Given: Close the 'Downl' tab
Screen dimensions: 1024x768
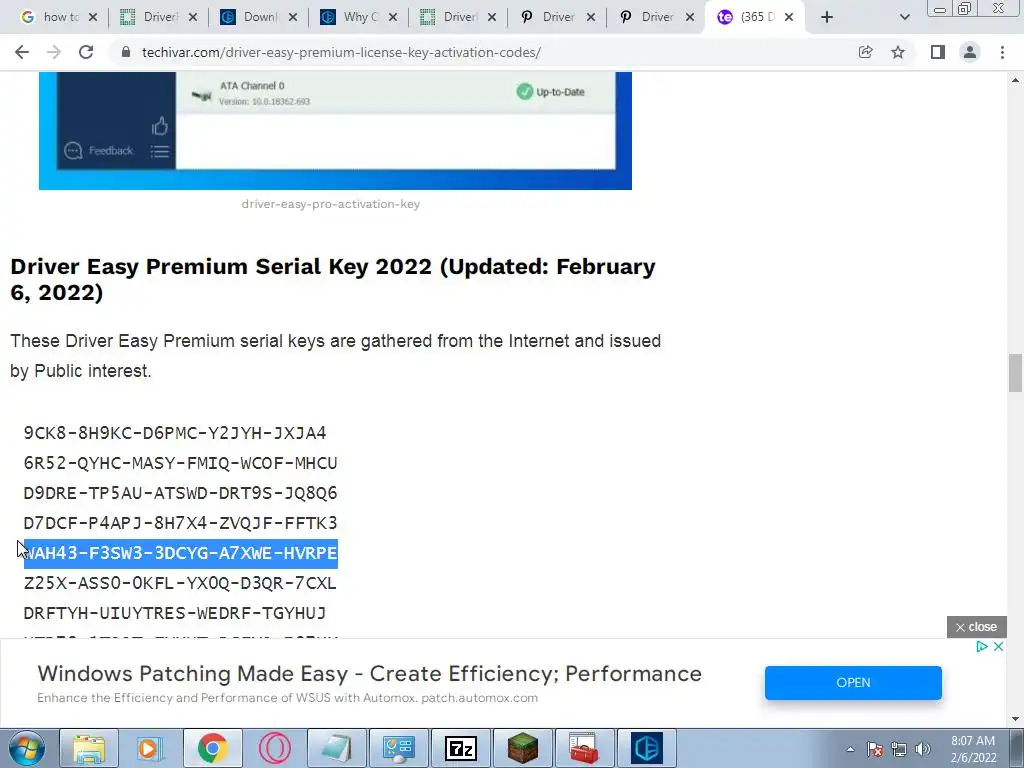Looking at the screenshot, I should 293,17.
